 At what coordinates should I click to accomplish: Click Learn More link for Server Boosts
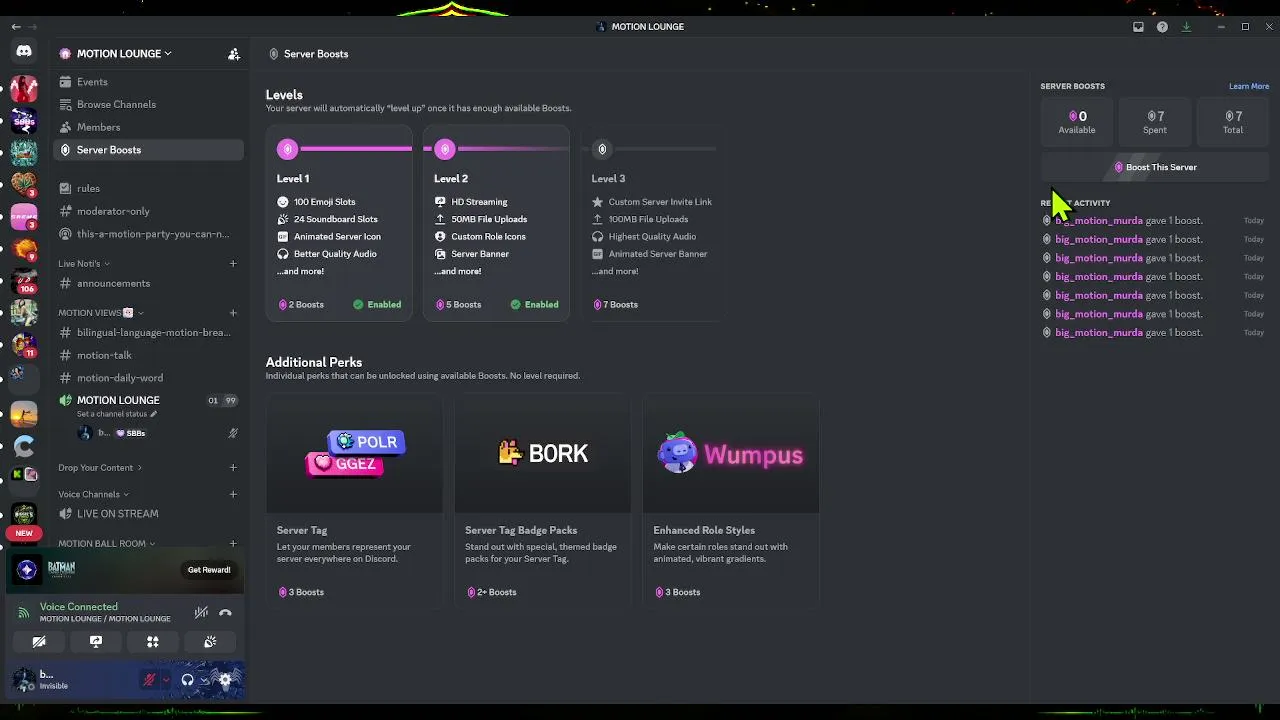(1249, 86)
